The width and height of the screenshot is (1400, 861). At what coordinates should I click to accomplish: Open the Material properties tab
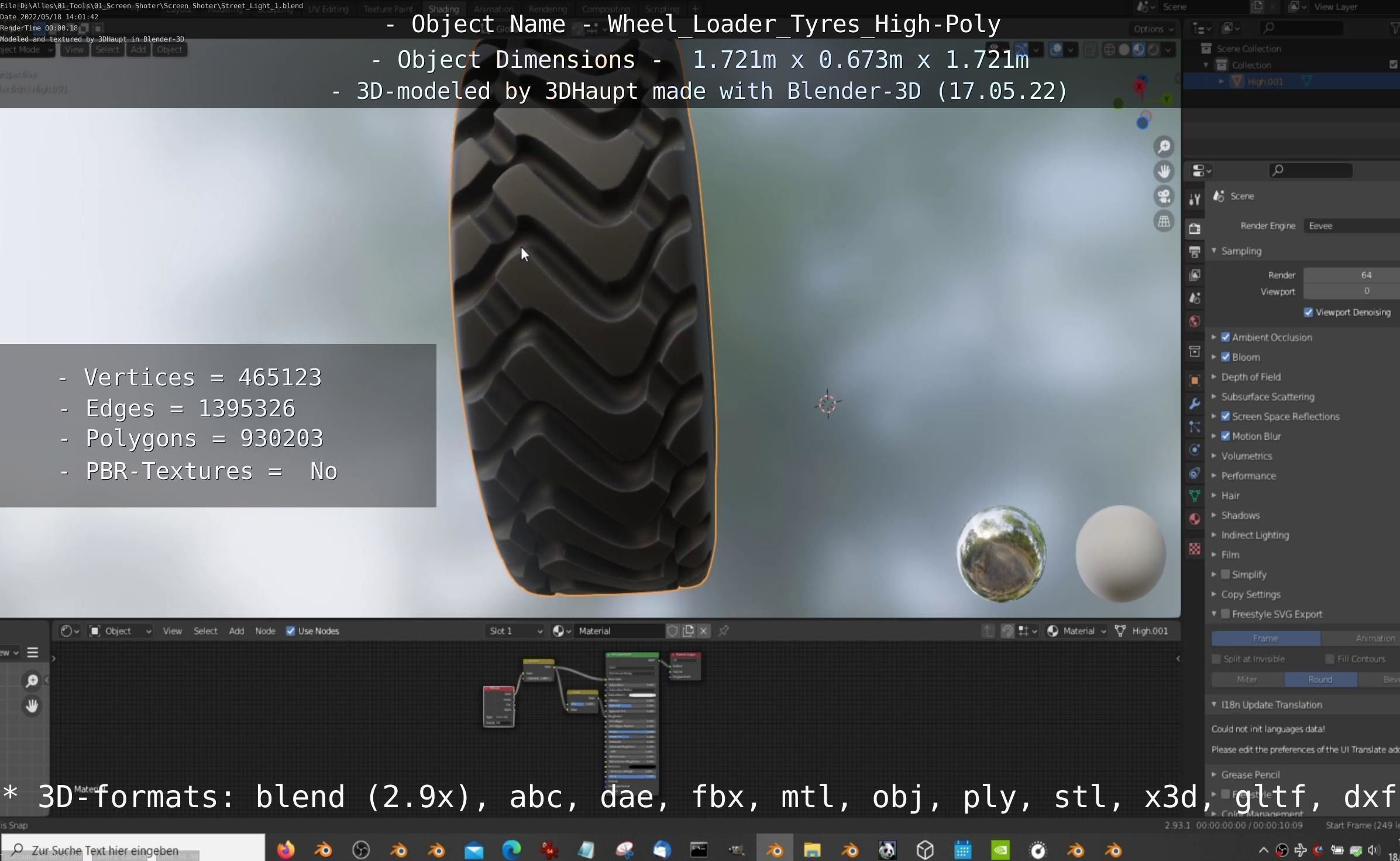[1195, 519]
